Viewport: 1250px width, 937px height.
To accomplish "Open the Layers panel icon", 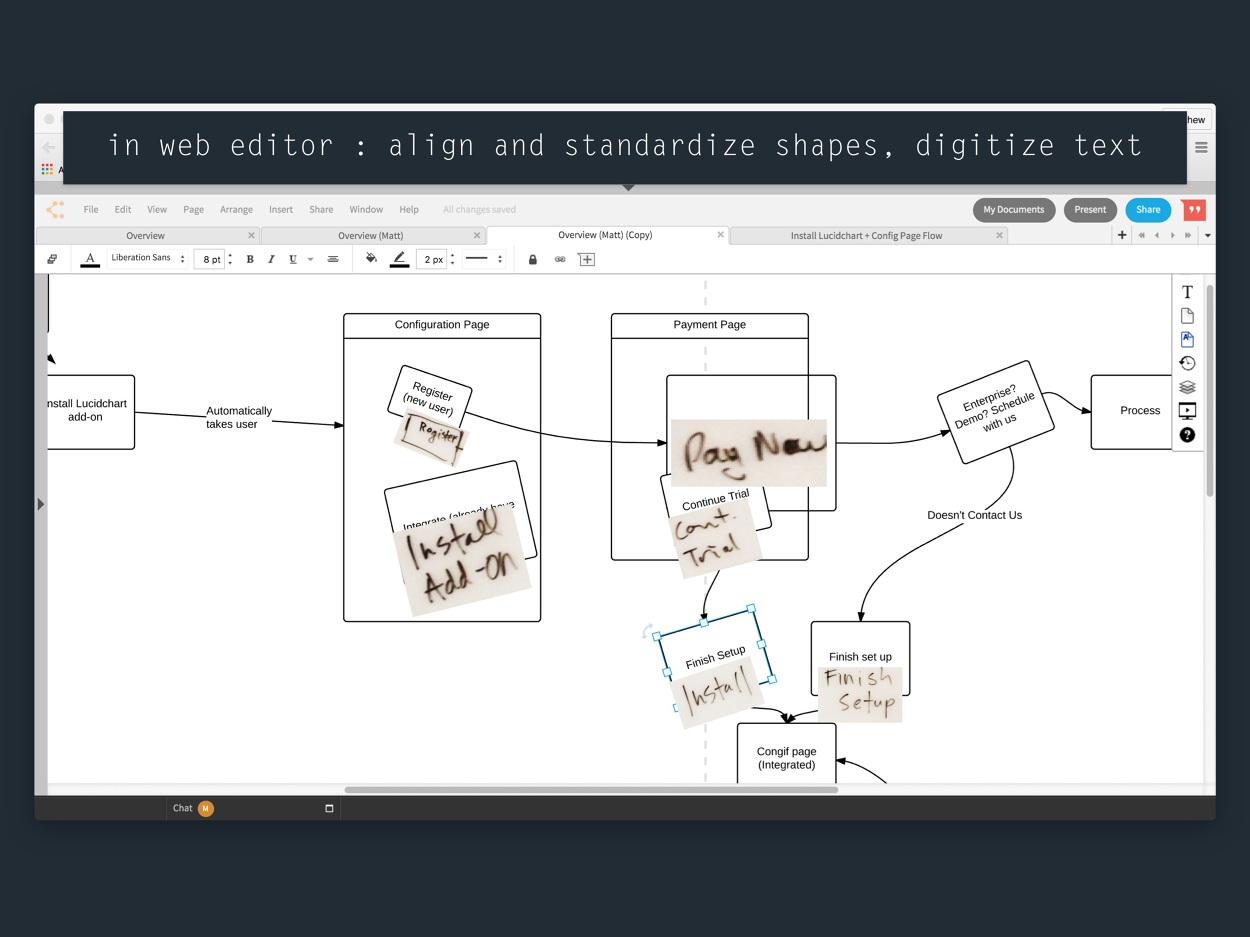I will point(1187,387).
